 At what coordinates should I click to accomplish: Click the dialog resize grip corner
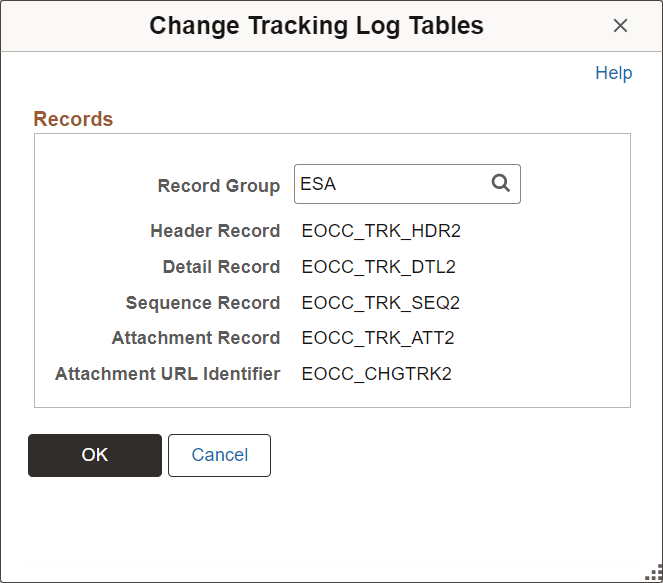point(655,575)
